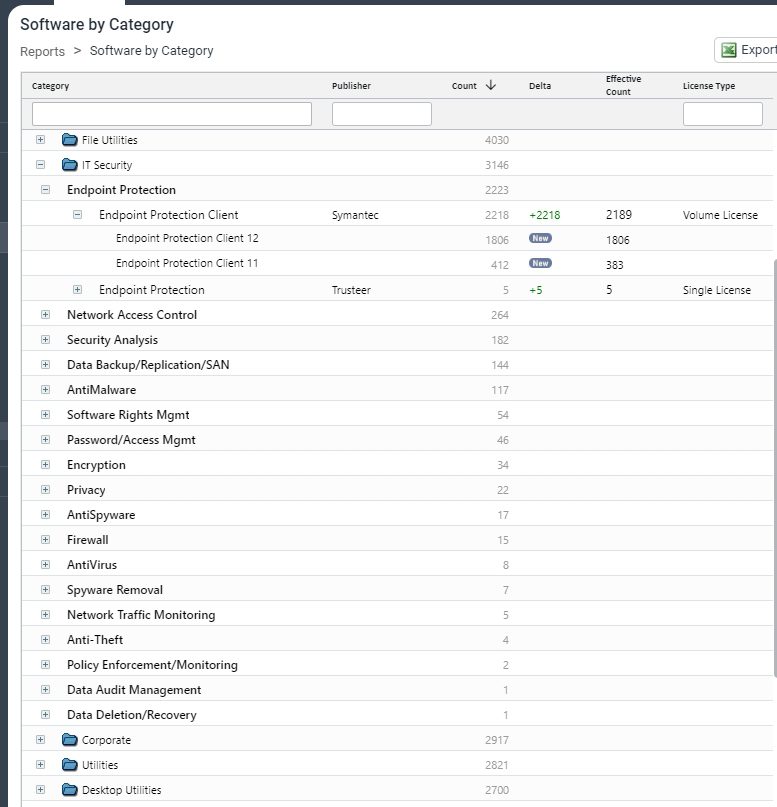Expand the Firewall row

point(45,539)
